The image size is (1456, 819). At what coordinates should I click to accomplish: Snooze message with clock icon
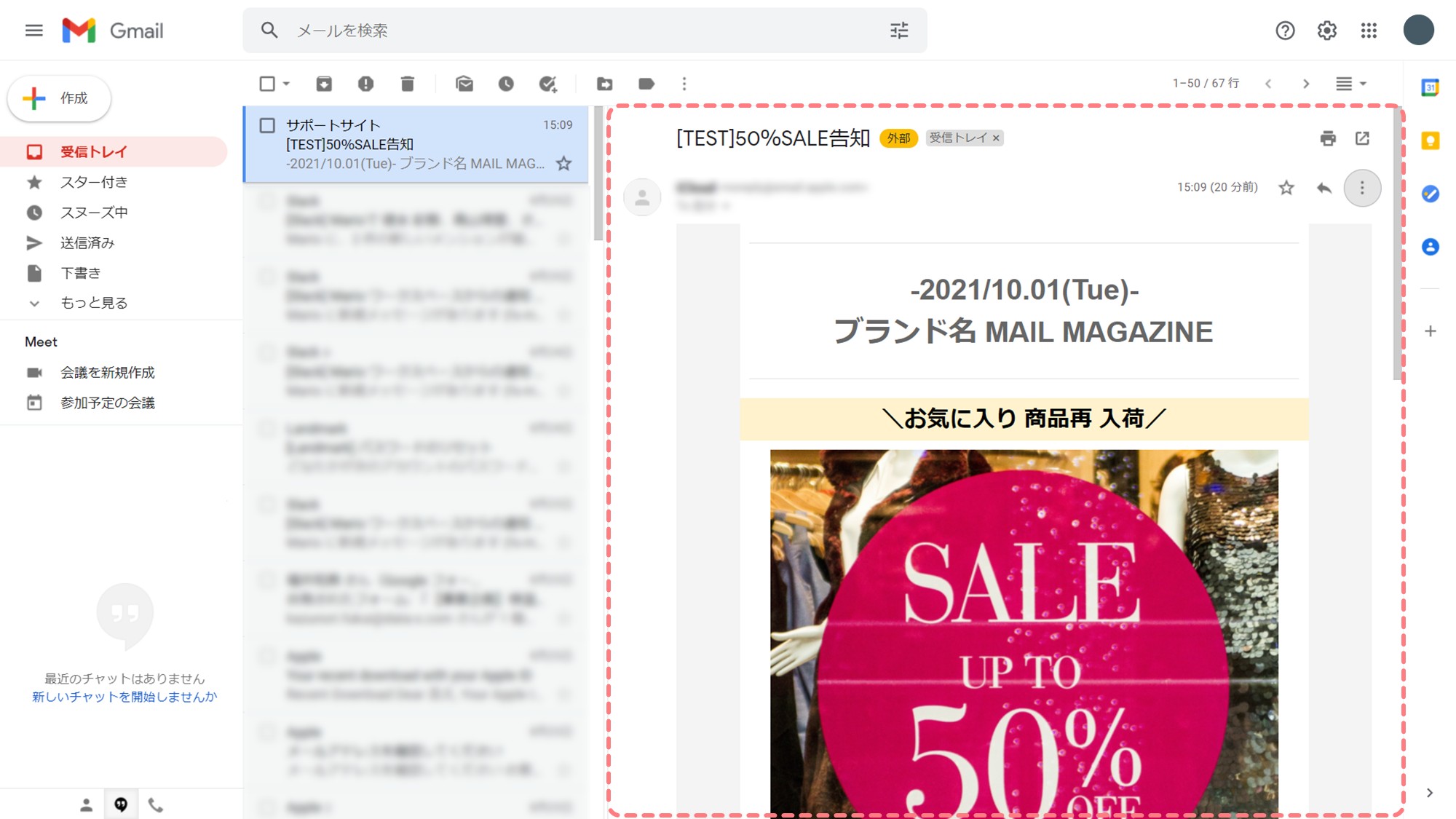(506, 84)
